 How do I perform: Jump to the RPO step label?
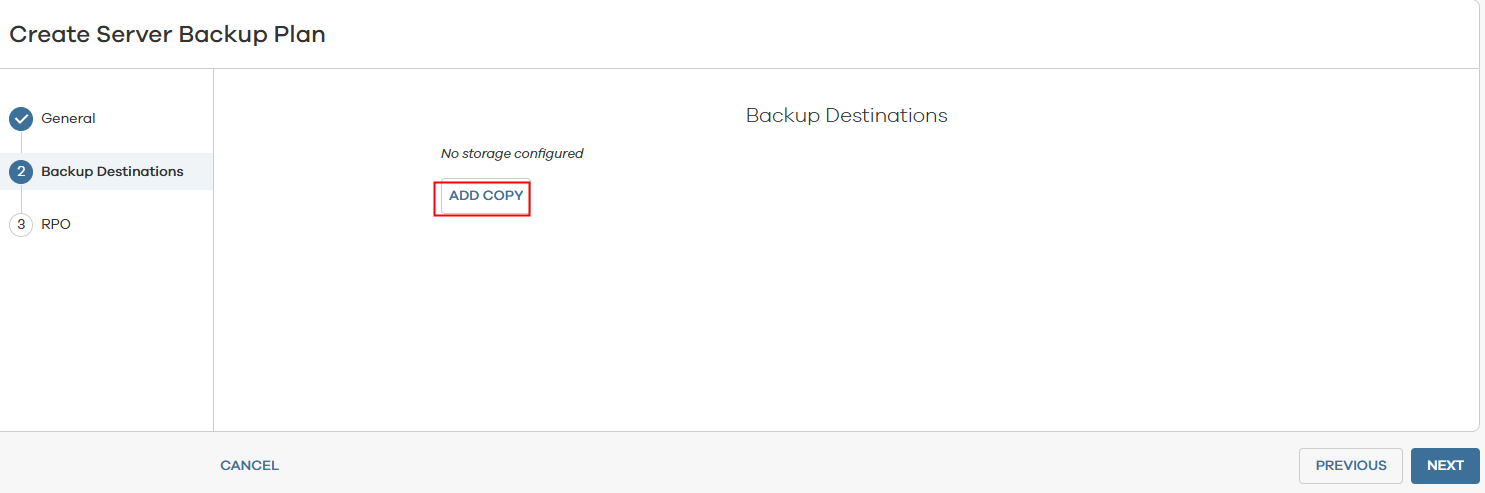[56, 225]
